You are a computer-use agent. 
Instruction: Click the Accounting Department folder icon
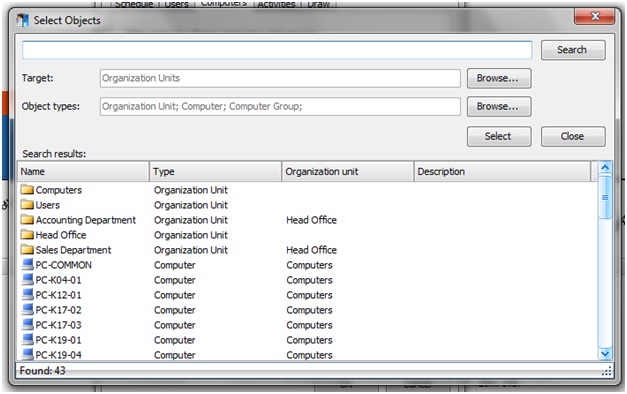click(27, 220)
